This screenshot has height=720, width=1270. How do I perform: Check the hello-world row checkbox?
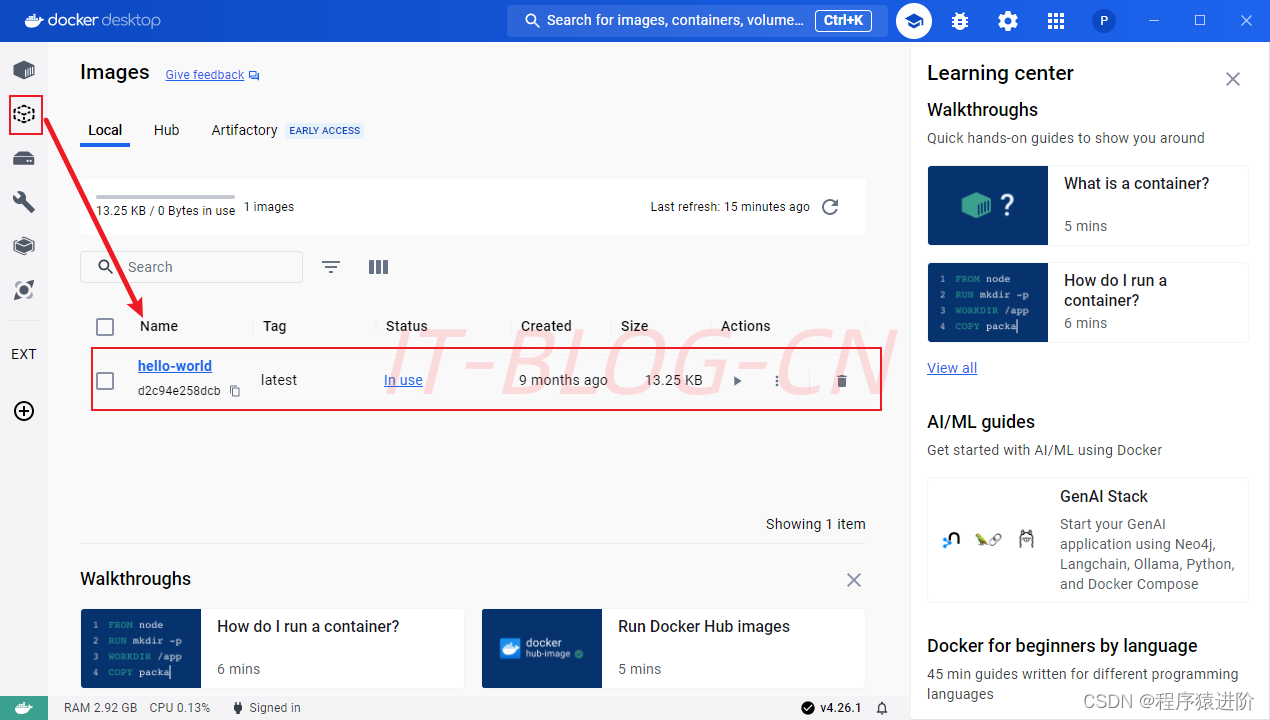pos(105,380)
